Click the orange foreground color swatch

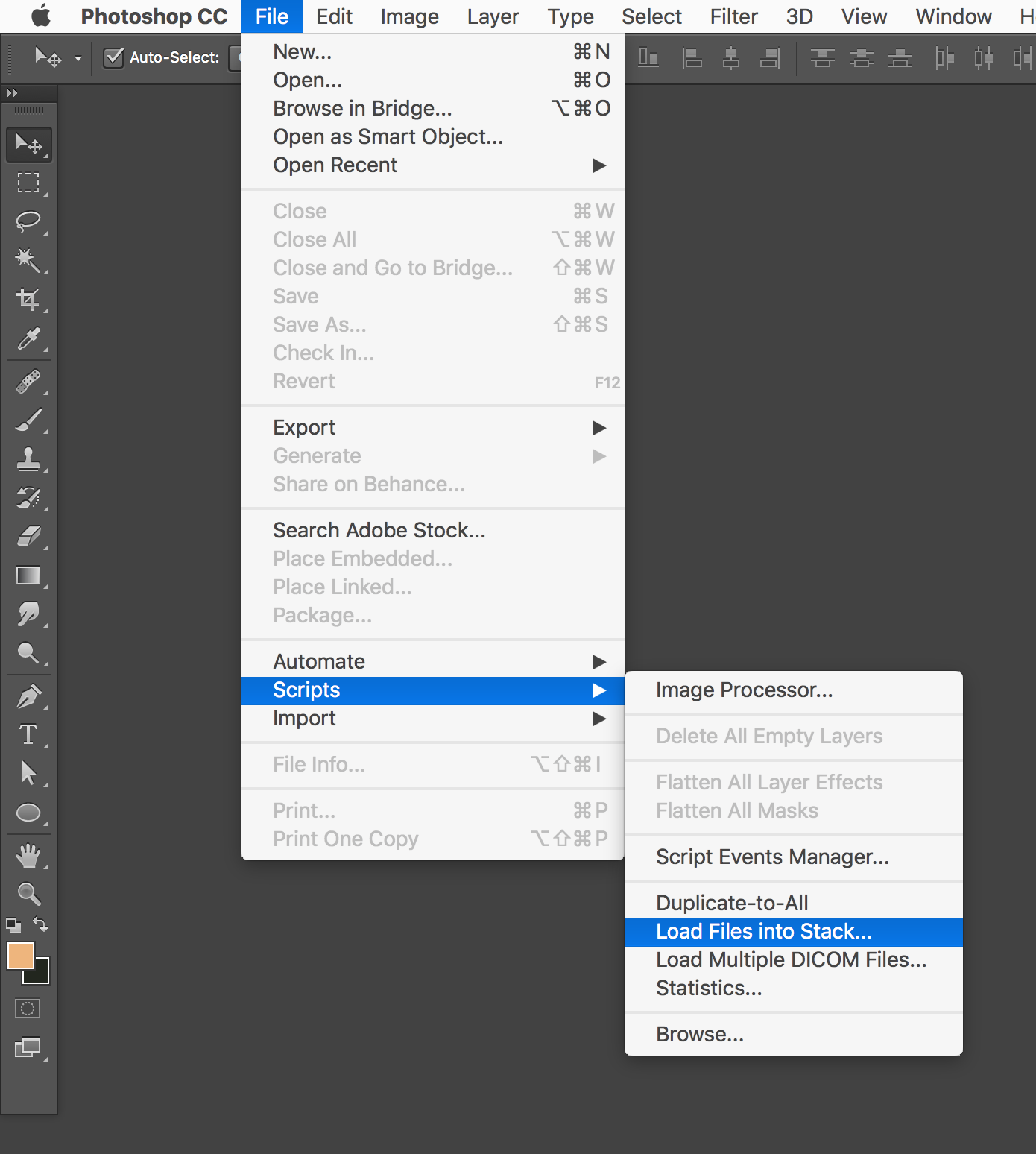point(19,955)
